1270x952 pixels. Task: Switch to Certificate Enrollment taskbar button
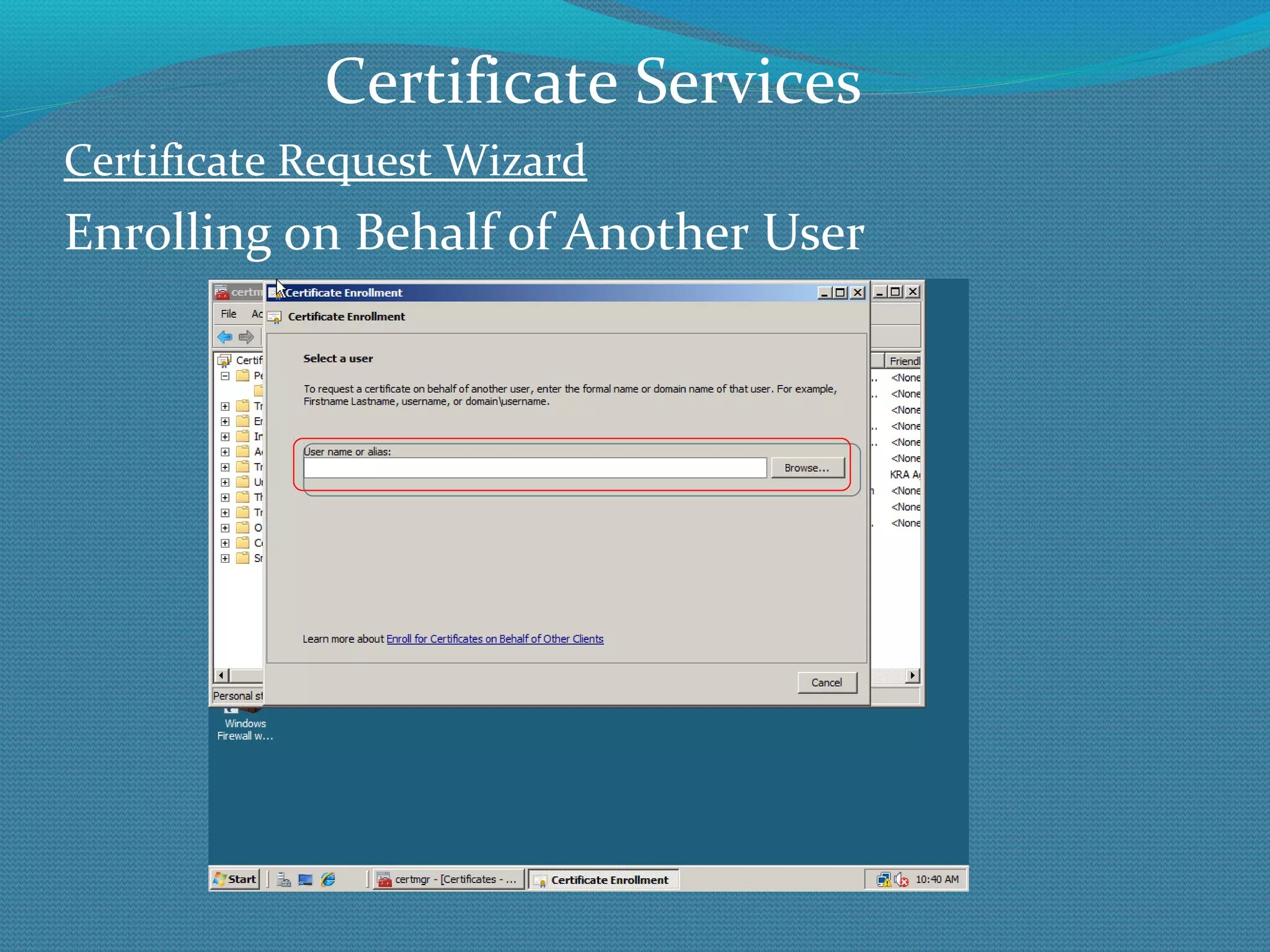coord(603,879)
